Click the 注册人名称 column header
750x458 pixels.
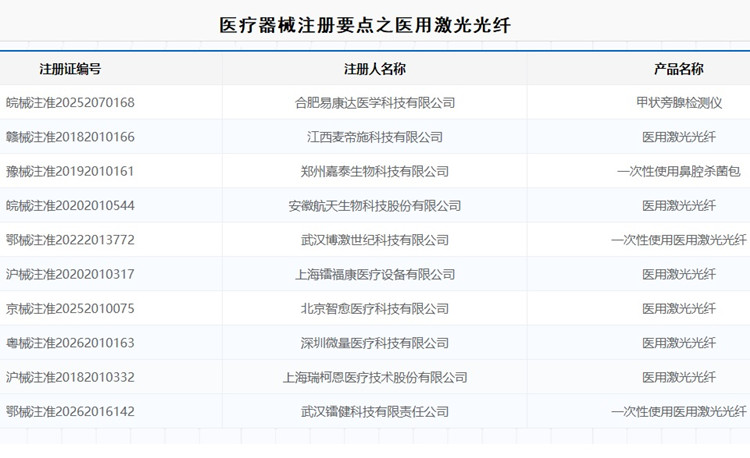[x=375, y=69]
